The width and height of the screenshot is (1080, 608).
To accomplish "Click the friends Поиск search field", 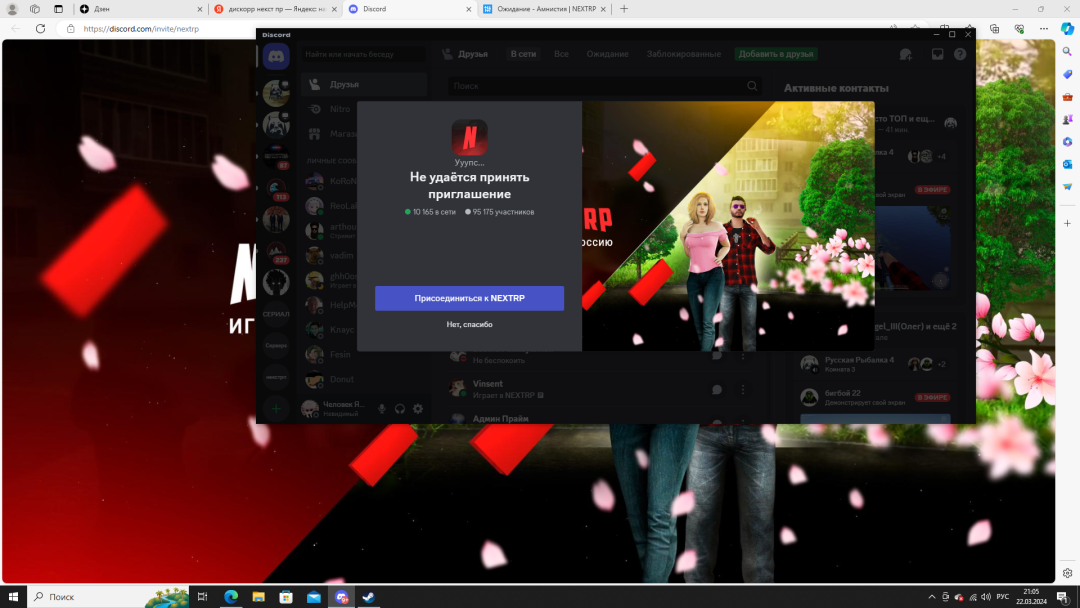I will click(605, 86).
